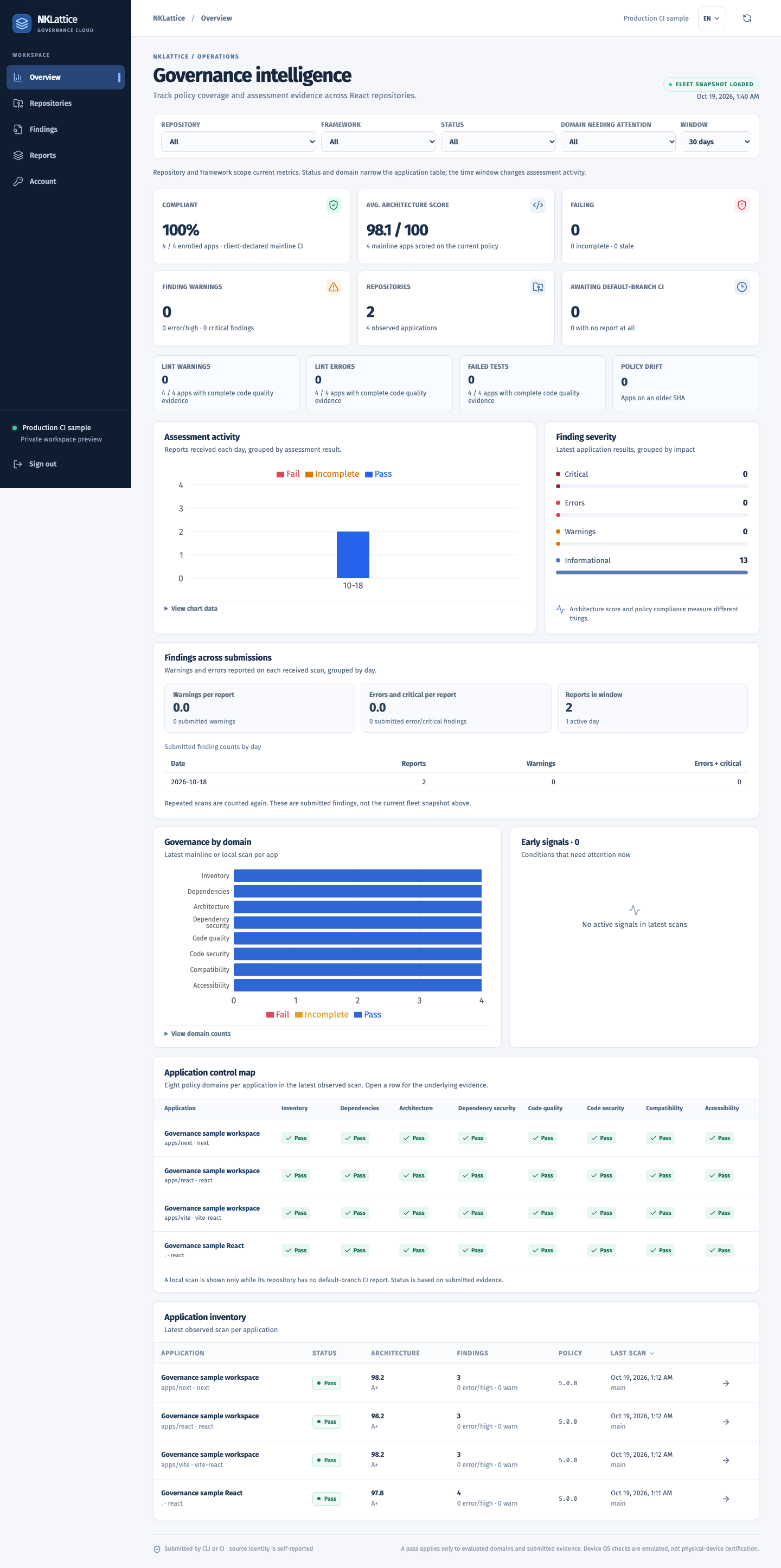The height and width of the screenshot is (1568, 781).
Task: Sort inventory by Last scan column
Action: coord(632,1353)
